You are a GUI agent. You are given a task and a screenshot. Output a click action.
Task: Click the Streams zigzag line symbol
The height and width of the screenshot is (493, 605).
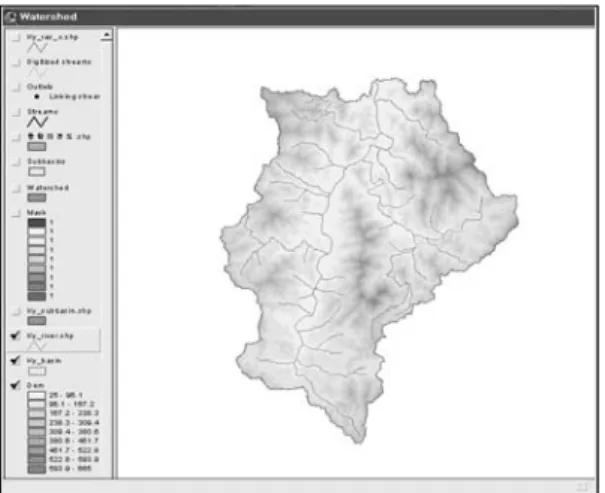[37, 122]
